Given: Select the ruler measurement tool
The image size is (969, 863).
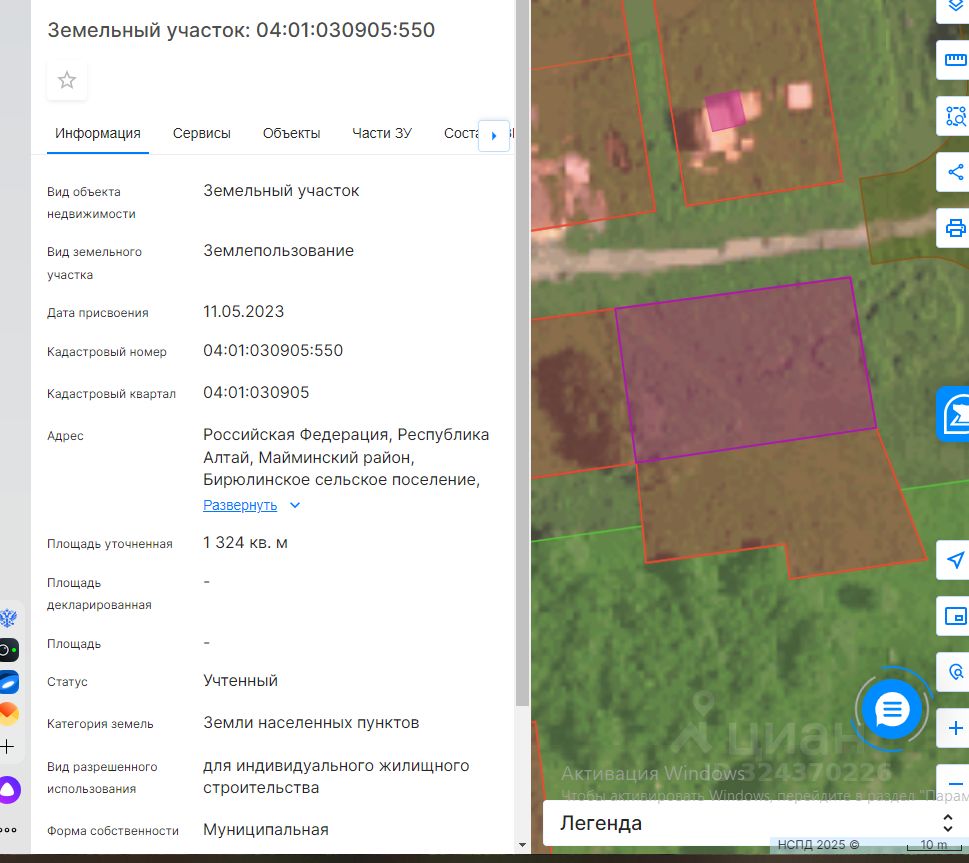Looking at the screenshot, I should point(954,60).
